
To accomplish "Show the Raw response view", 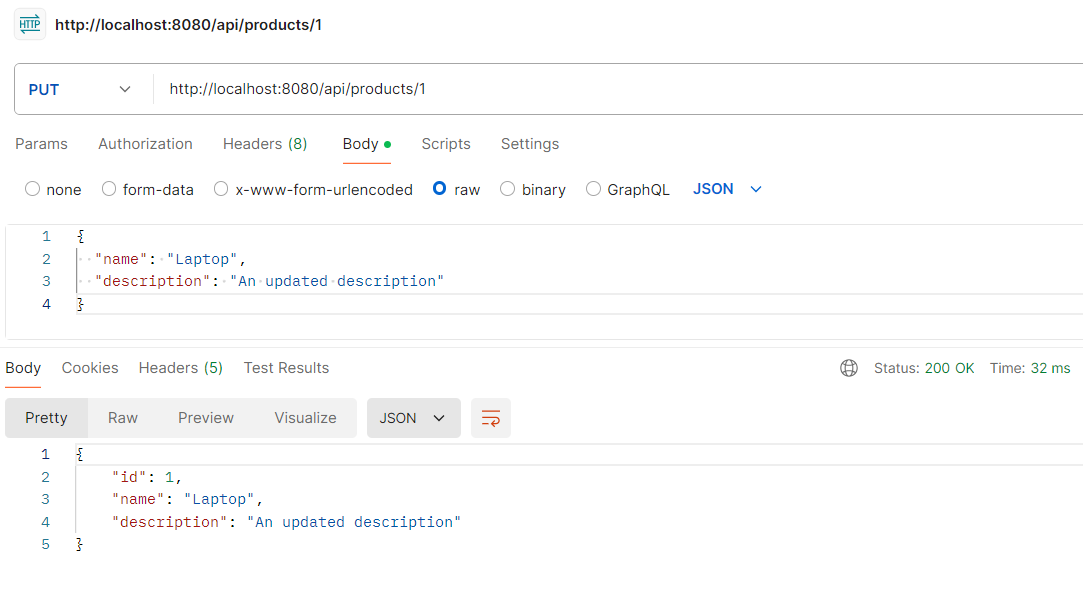I will pos(123,418).
